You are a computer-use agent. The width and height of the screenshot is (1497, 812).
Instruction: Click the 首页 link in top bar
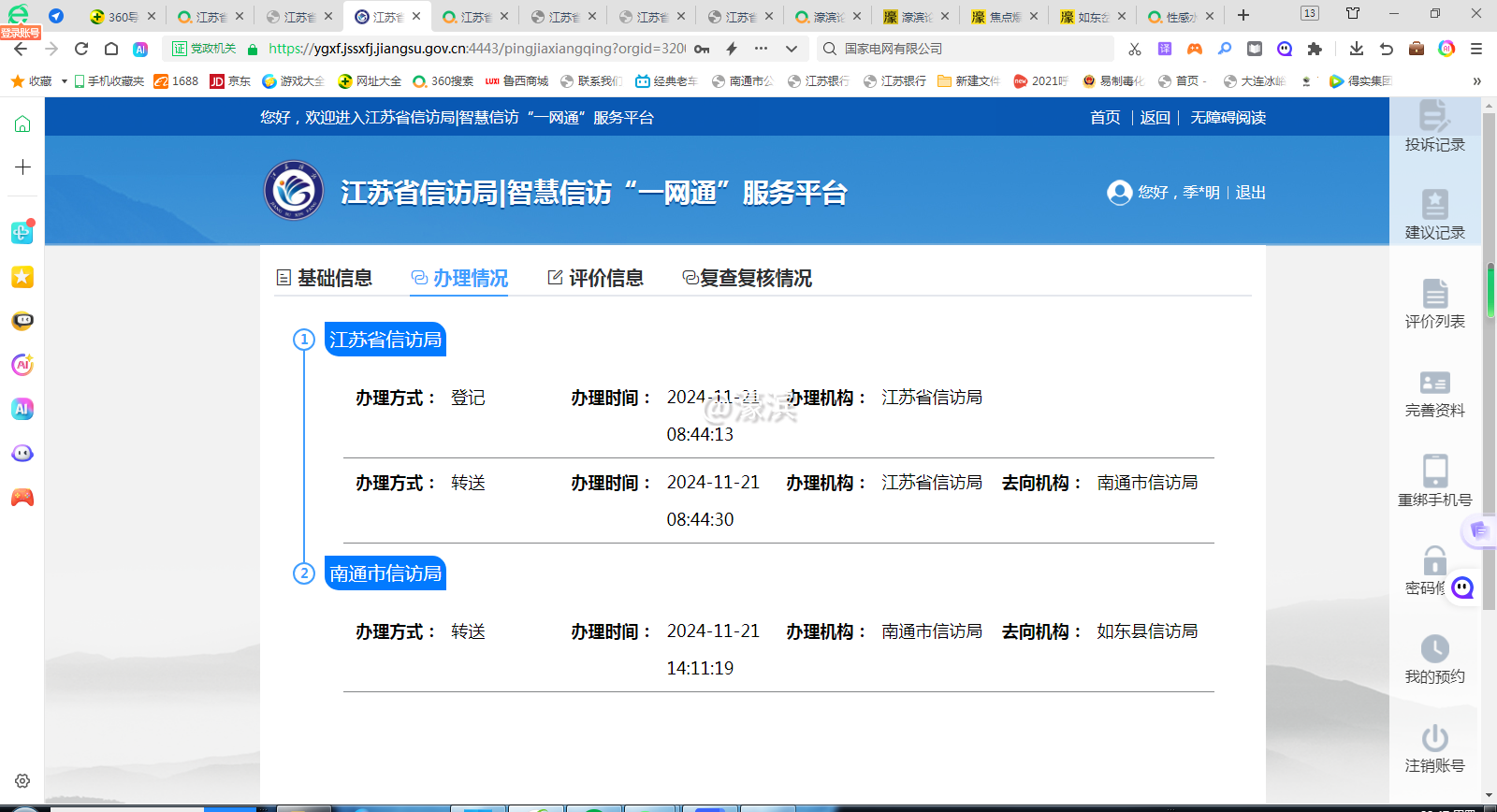click(1105, 117)
